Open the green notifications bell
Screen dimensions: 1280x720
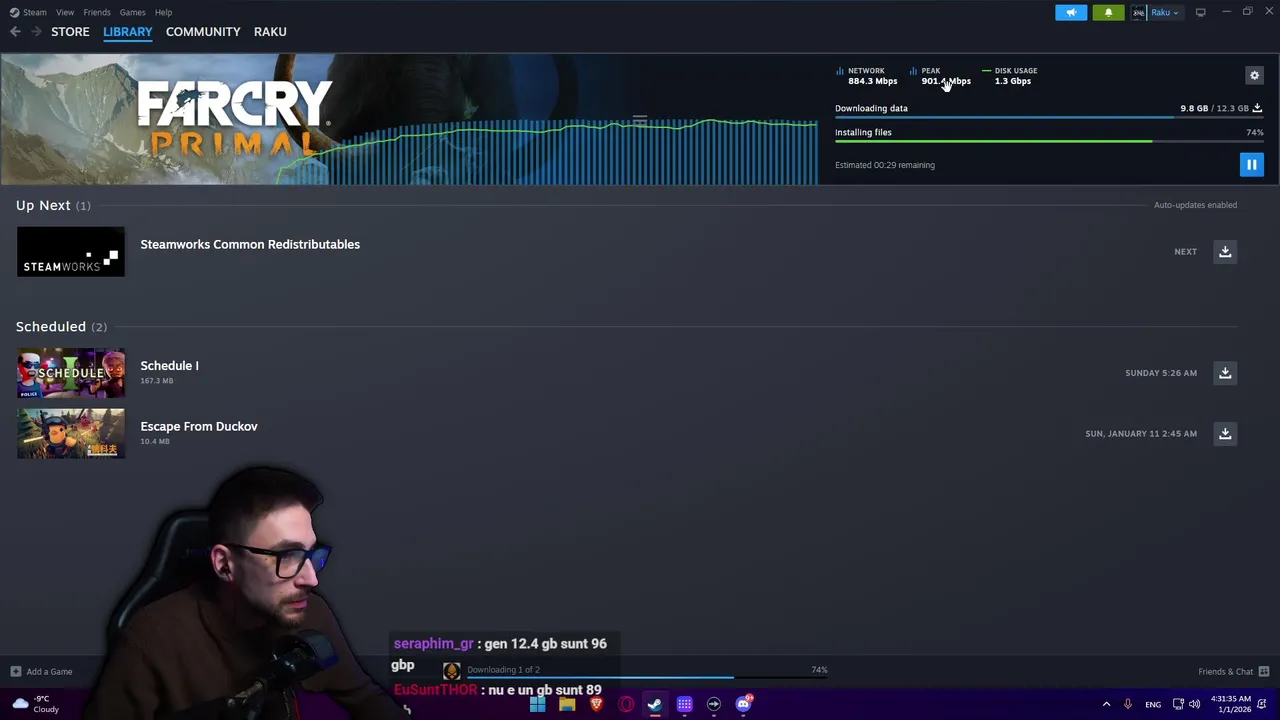[x=1108, y=12]
